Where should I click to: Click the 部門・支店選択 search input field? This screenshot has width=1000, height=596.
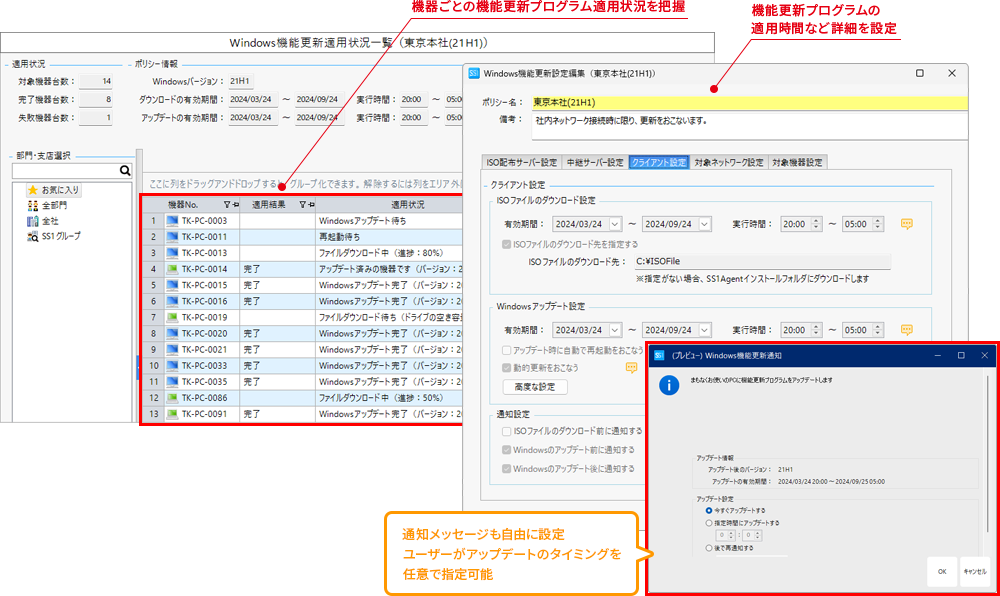tap(65, 171)
